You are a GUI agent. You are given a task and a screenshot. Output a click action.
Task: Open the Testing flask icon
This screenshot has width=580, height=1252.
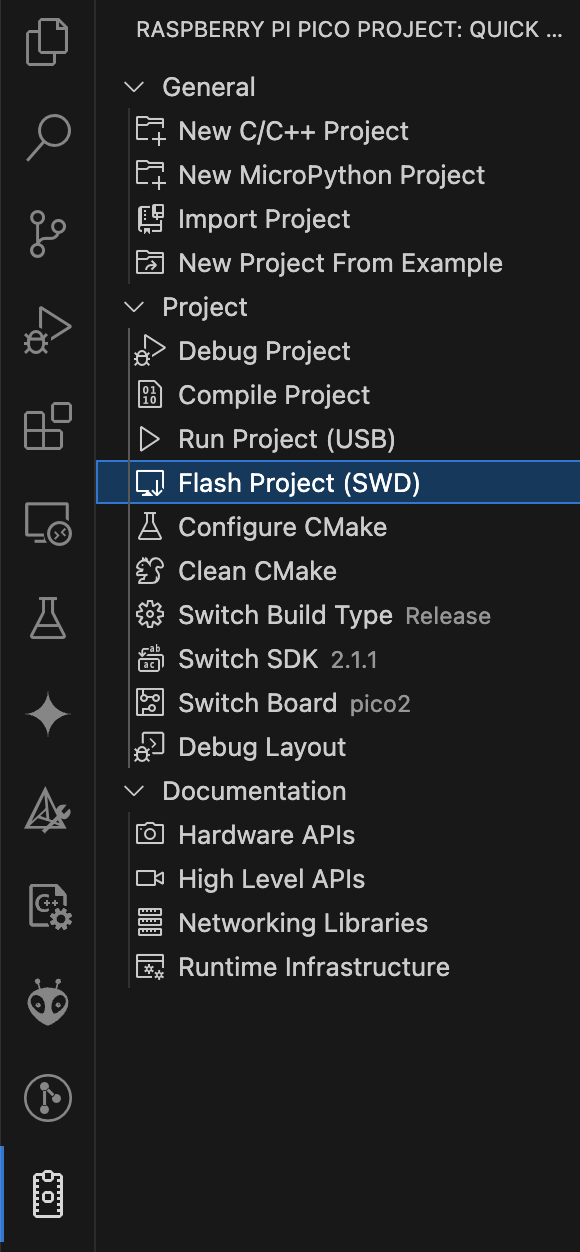[47, 618]
